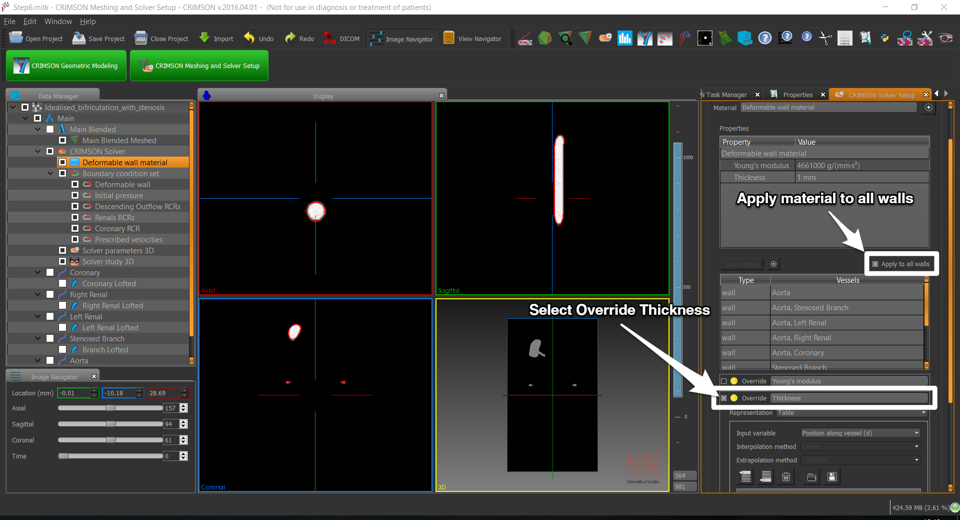The image size is (960, 520).
Task: Click the scissors icon in toolbar
Action: [x=825, y=38]
